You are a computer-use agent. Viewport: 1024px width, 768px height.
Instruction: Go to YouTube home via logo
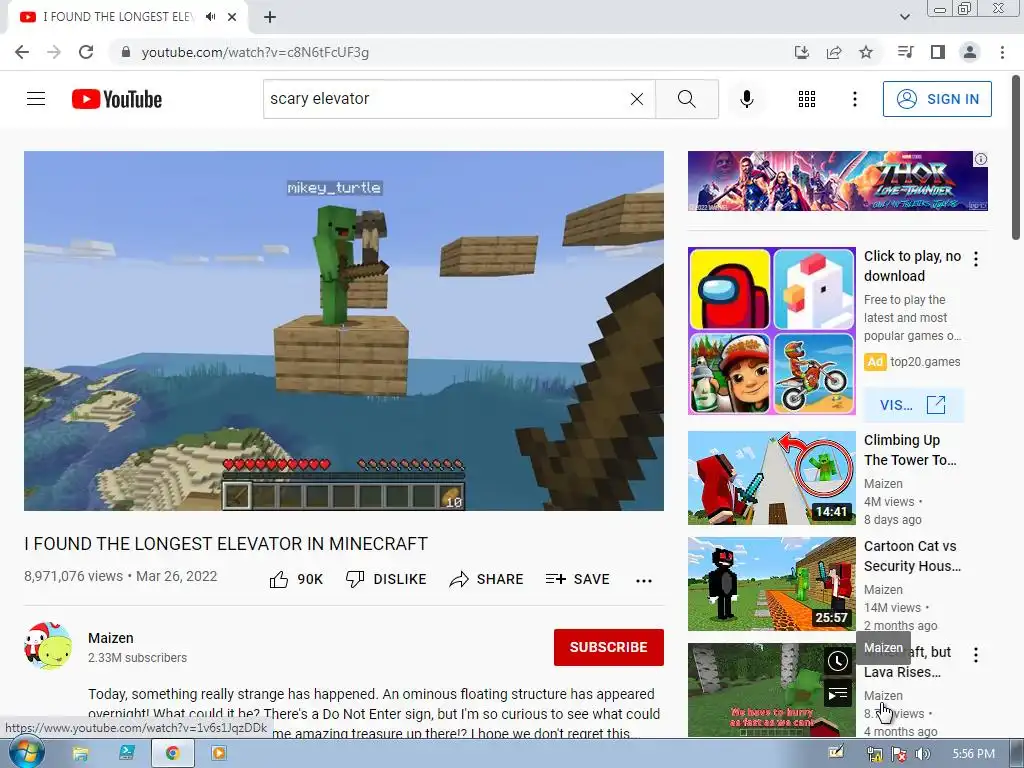117,99
